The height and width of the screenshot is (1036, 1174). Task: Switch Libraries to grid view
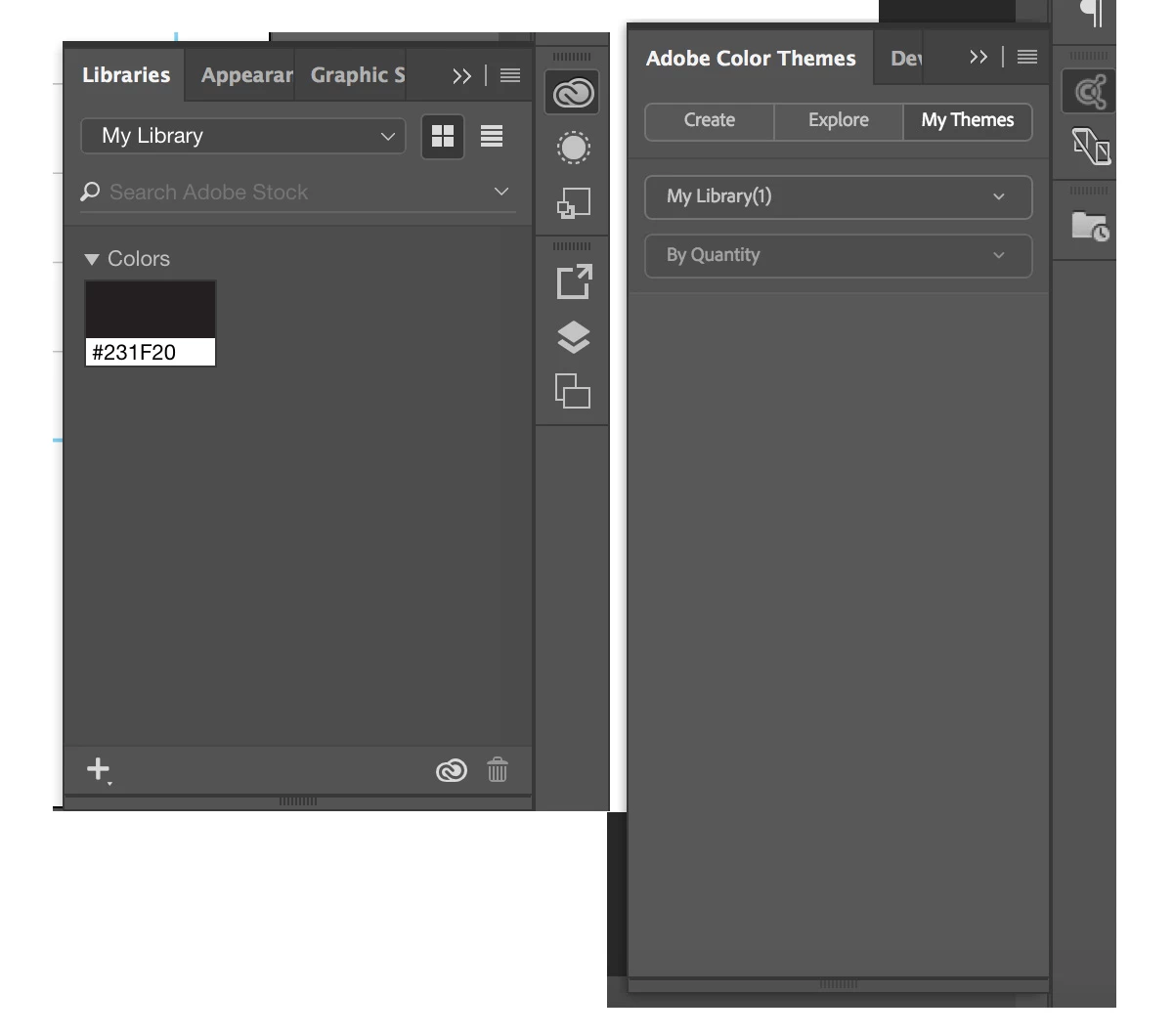click(443, 136)
